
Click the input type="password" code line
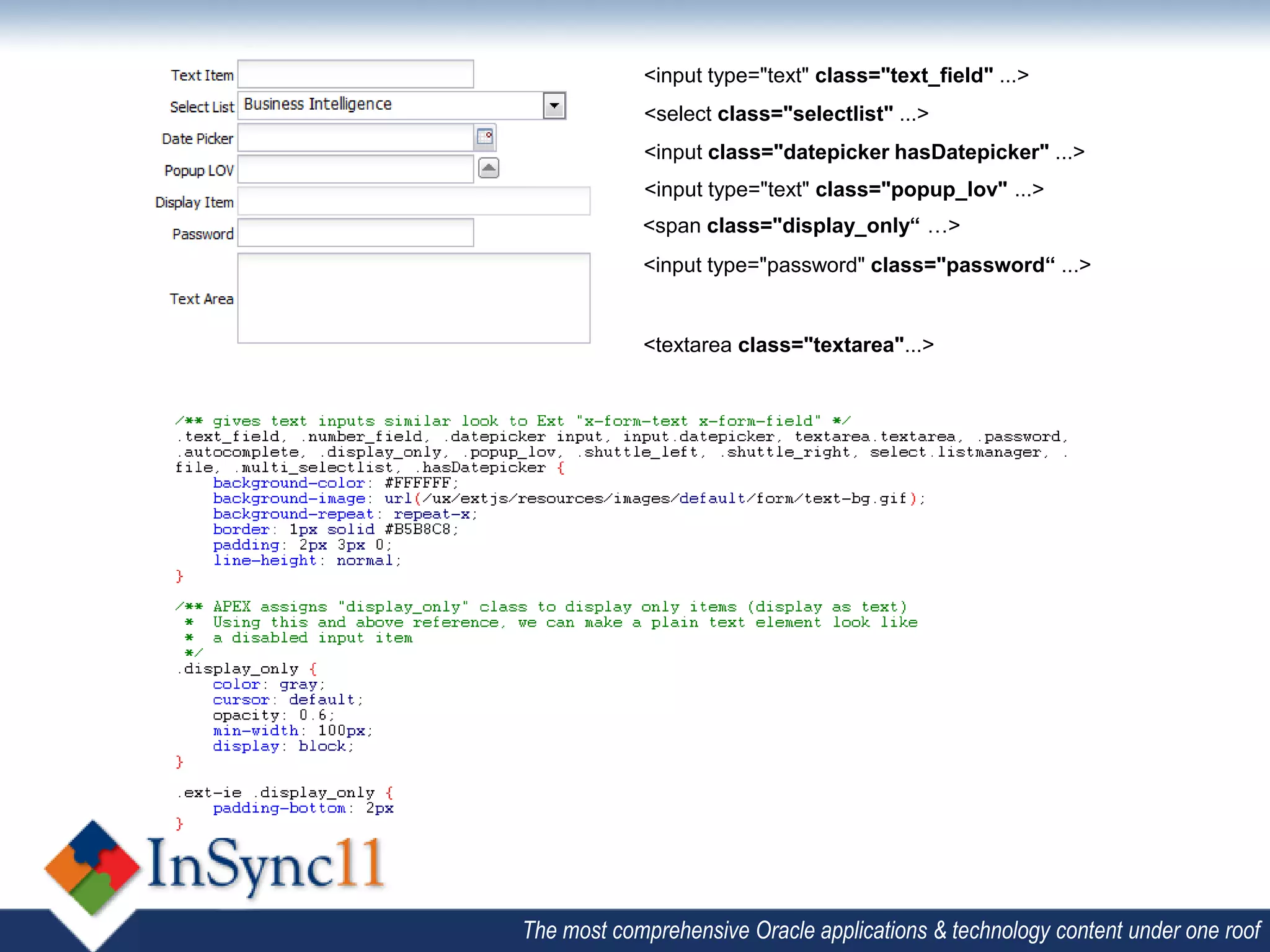tap(867, 265)
